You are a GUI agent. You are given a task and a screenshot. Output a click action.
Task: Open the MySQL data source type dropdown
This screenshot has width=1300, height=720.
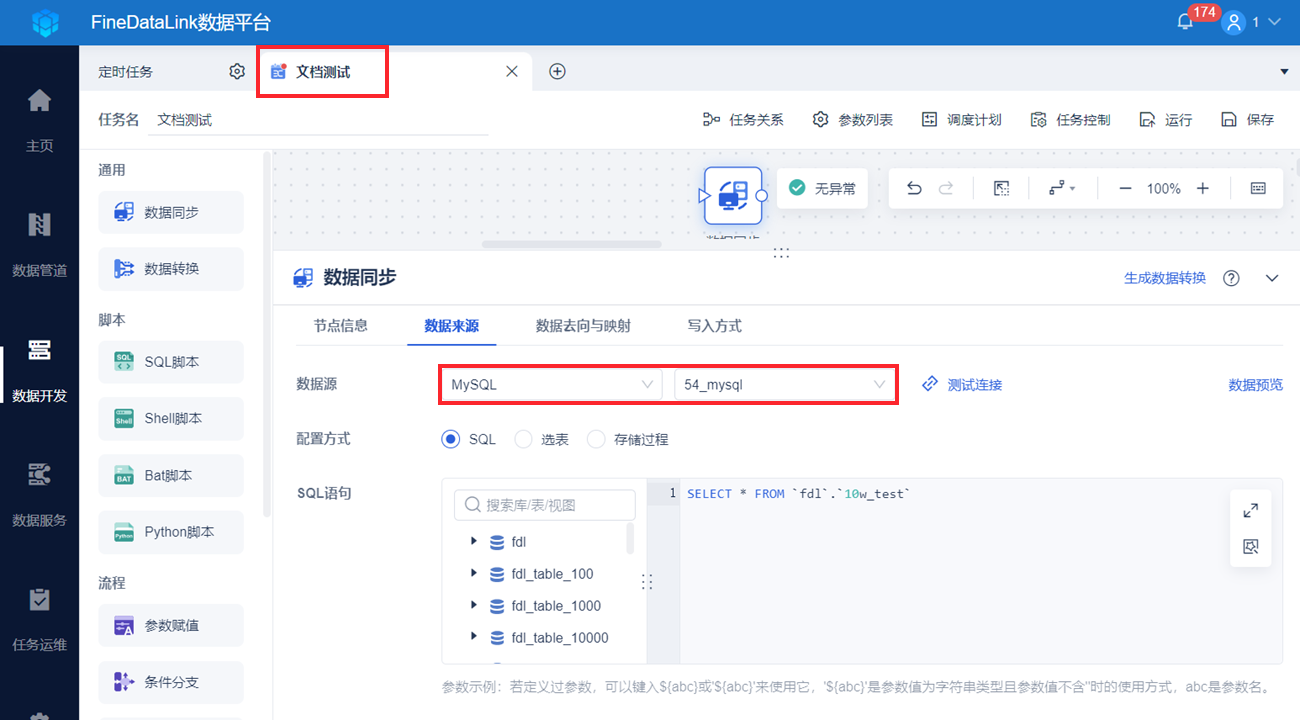click(x=551, y=384)
